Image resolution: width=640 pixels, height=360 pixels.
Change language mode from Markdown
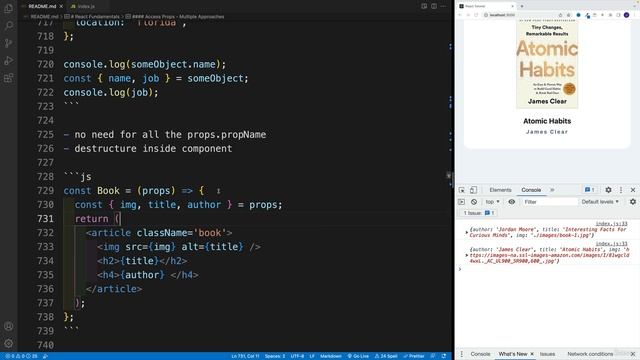[x=331, y=356]
